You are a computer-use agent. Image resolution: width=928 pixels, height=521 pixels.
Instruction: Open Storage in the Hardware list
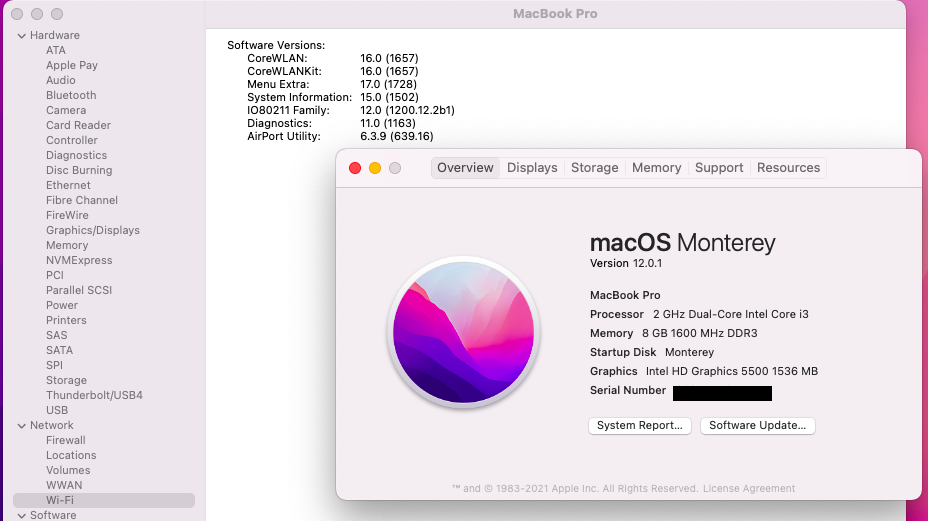(66, 380)
